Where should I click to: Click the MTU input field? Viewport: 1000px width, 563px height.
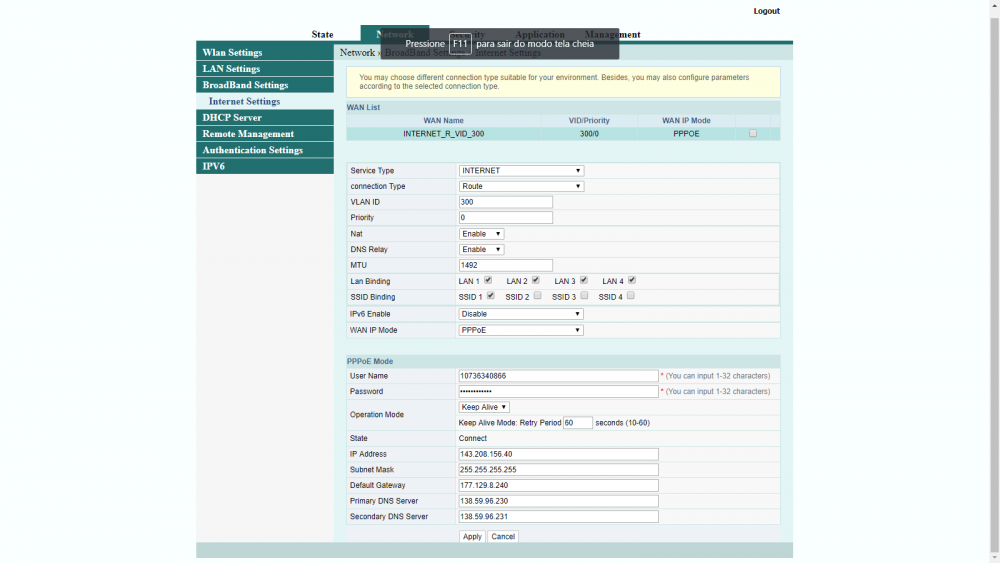pos(505,265)
